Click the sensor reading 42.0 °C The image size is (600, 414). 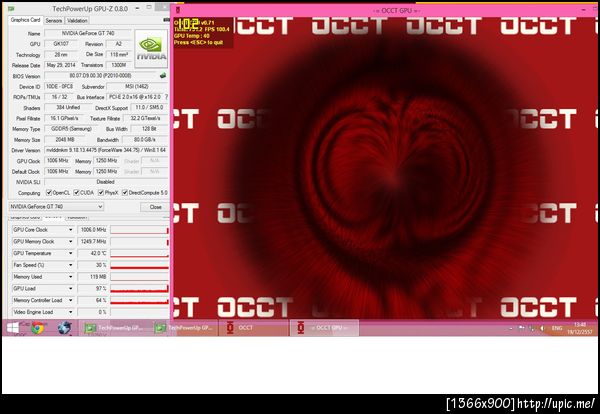click(x=93, y=253)
